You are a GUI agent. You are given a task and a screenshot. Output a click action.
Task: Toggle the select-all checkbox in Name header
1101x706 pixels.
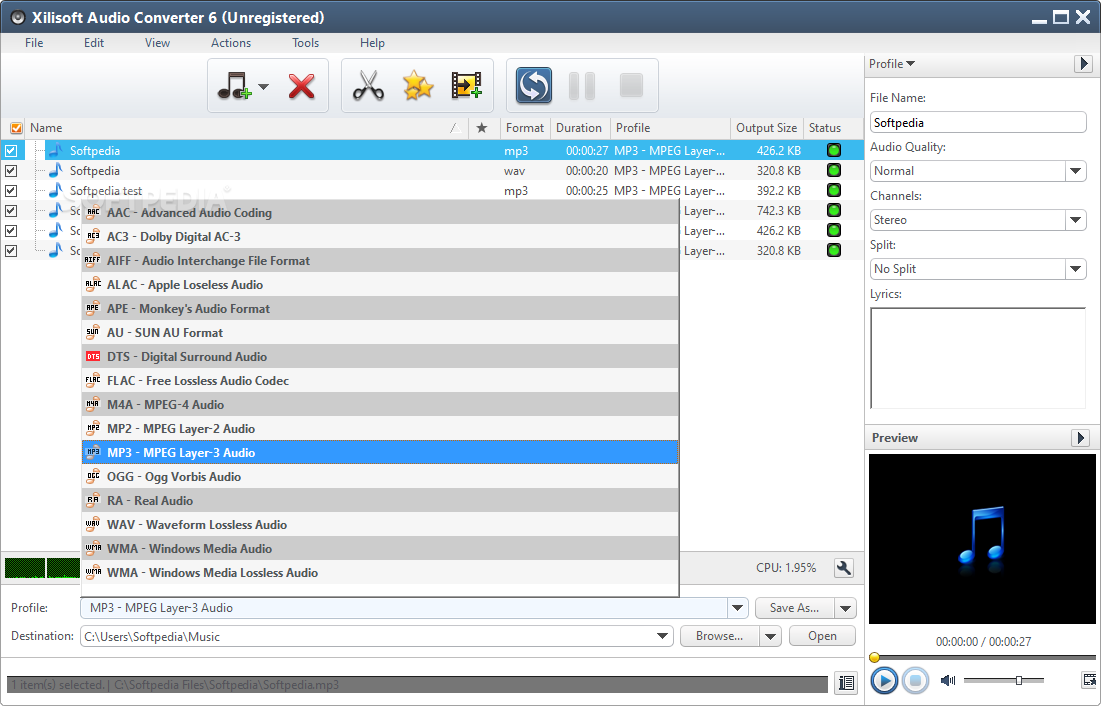pyautogui.click(x=16, y=128)
